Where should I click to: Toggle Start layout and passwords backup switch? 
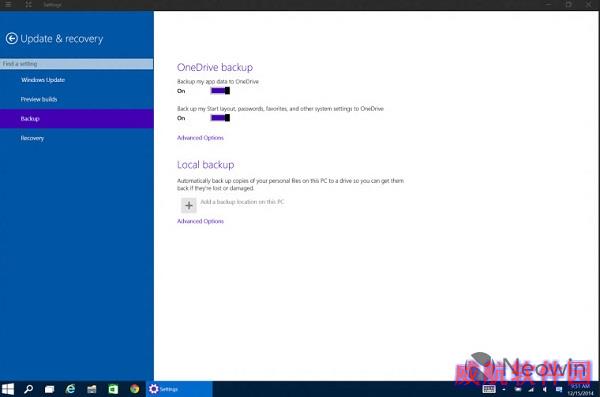point(220,118)
